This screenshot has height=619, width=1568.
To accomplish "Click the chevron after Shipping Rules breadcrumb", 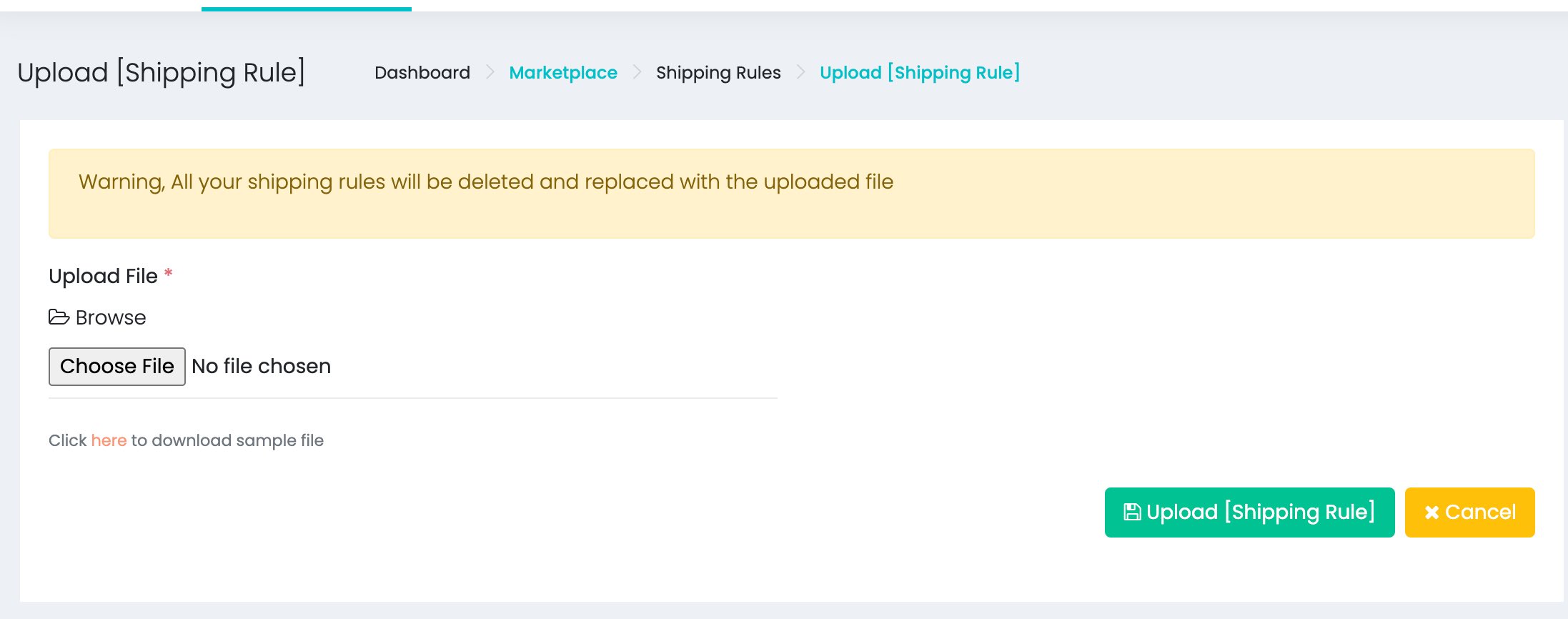I will click(x=800, y=72).
